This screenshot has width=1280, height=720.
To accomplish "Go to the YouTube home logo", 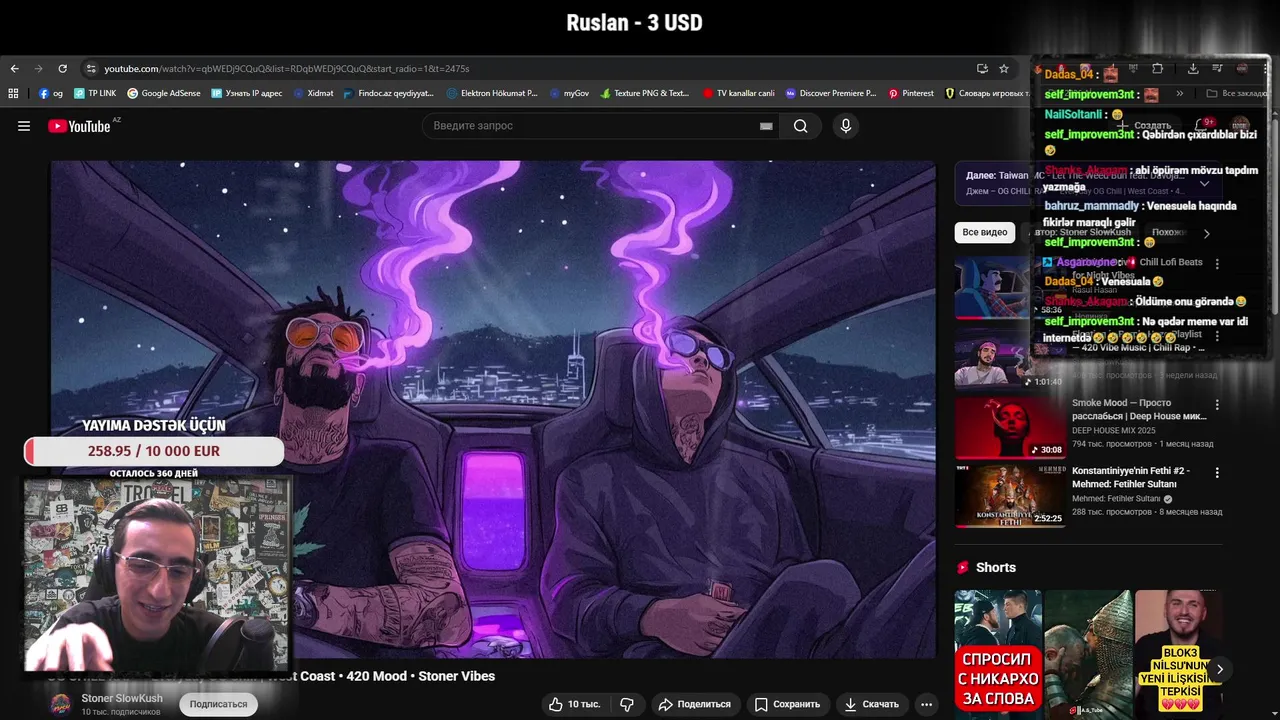I will point(79,126).
